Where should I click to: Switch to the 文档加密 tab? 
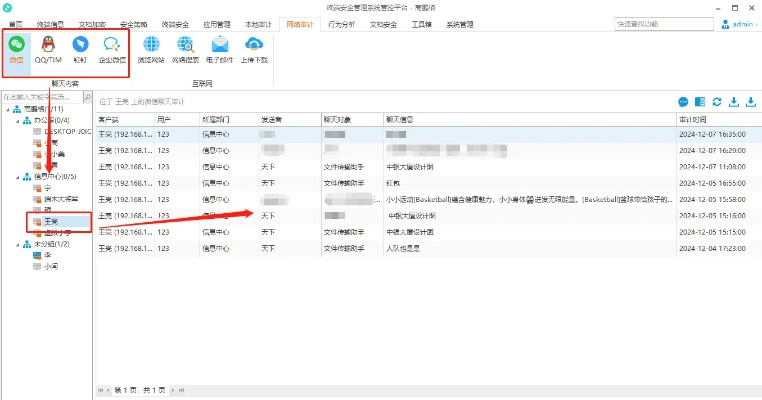[92, 24]
